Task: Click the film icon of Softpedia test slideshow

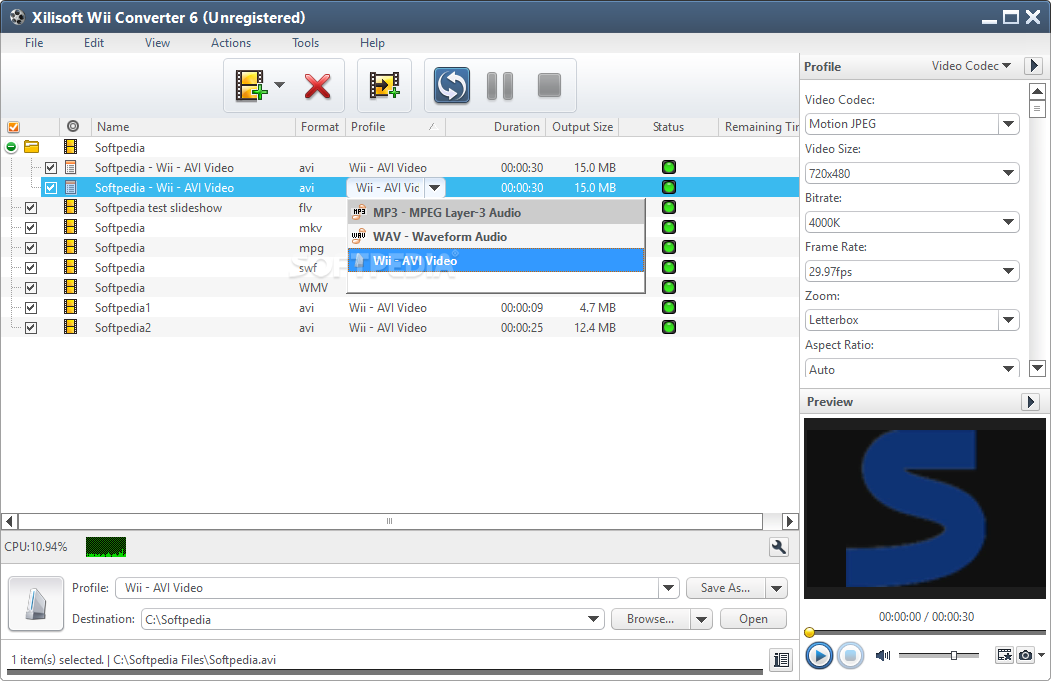Action: coord(70,207)
